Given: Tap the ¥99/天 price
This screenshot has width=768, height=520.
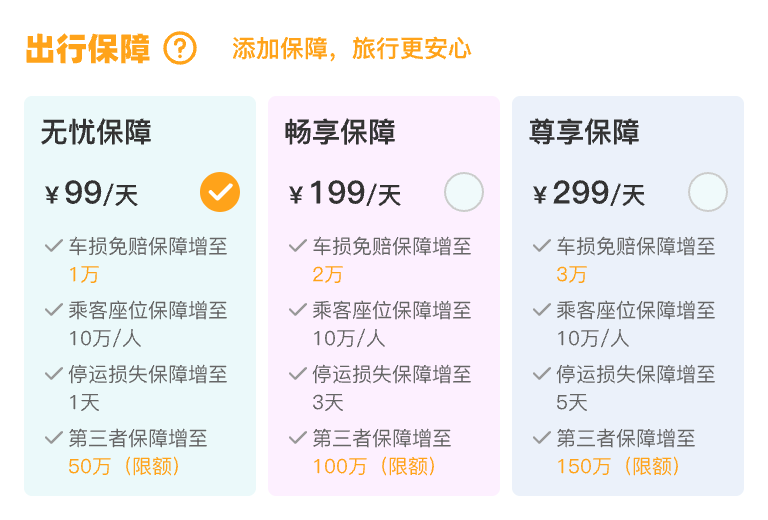Looking at the screenshot, I should 92,193.
